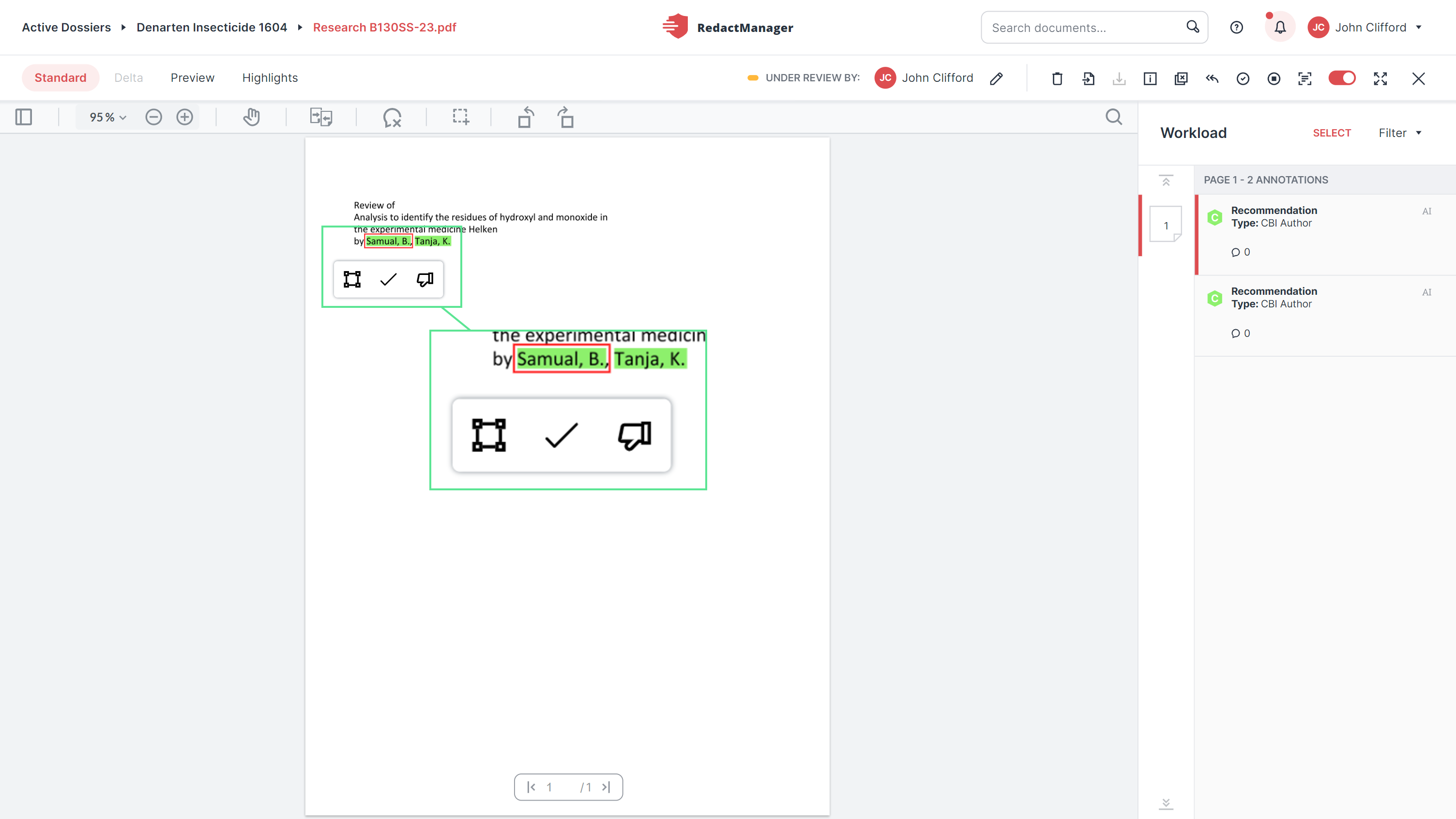Toggle the red redaction switch off

point(1342,78)
